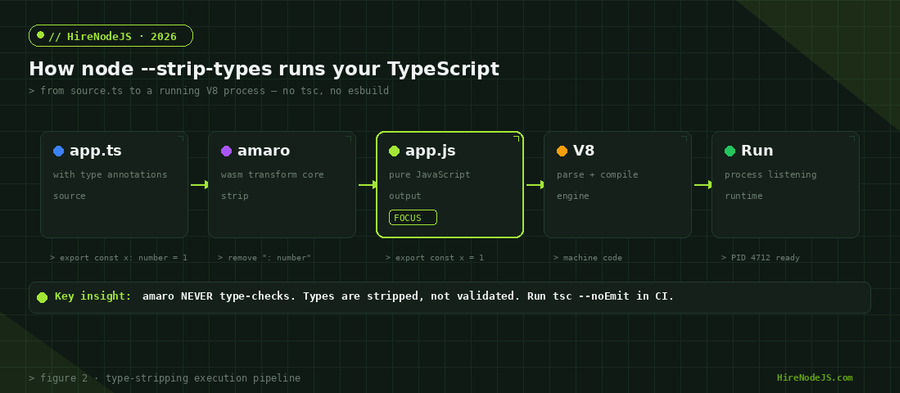
Task: Click the 'export const x: number = 1' caption
Action: [119, 258]
